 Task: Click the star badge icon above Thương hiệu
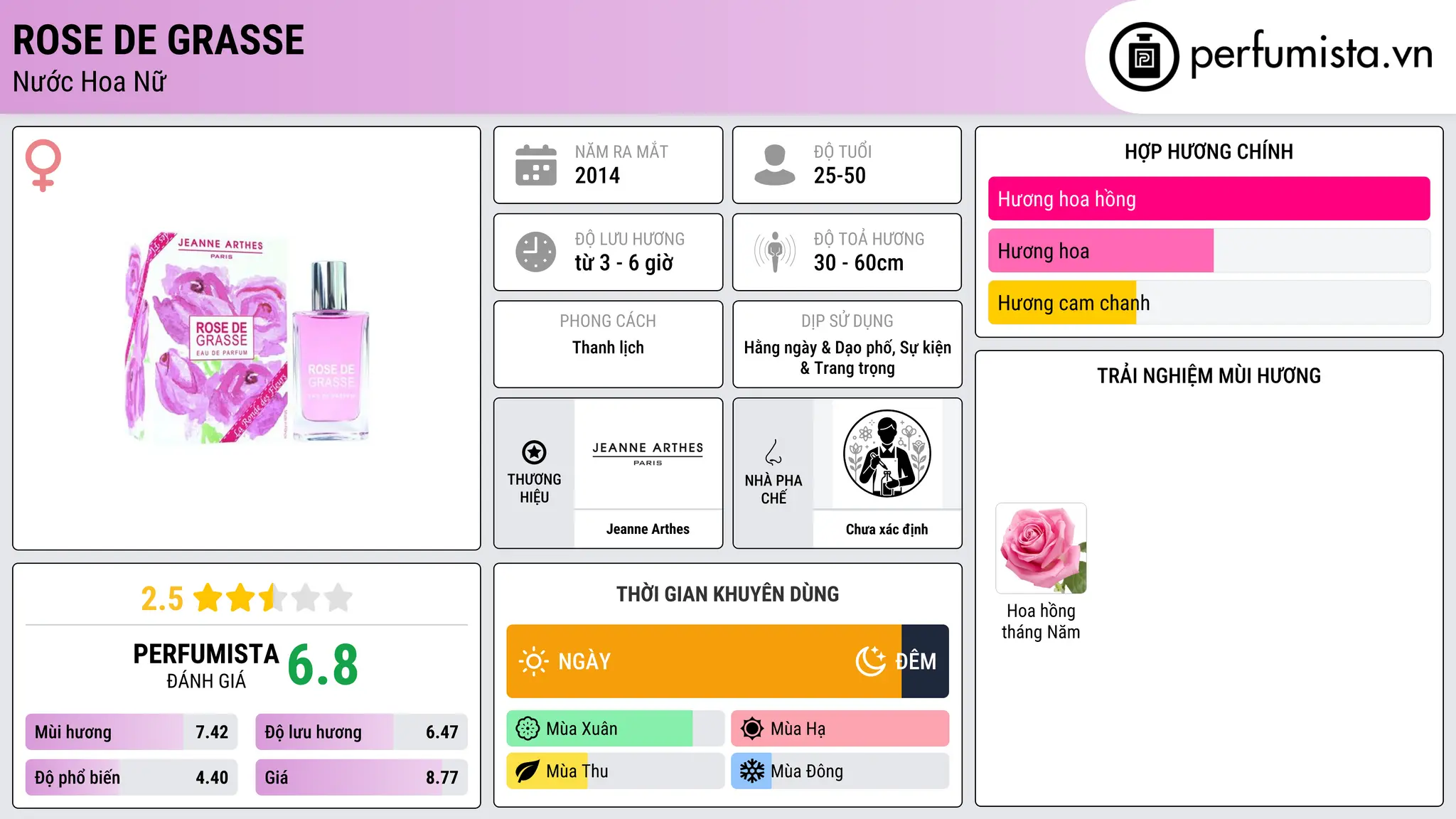point(534,452)
